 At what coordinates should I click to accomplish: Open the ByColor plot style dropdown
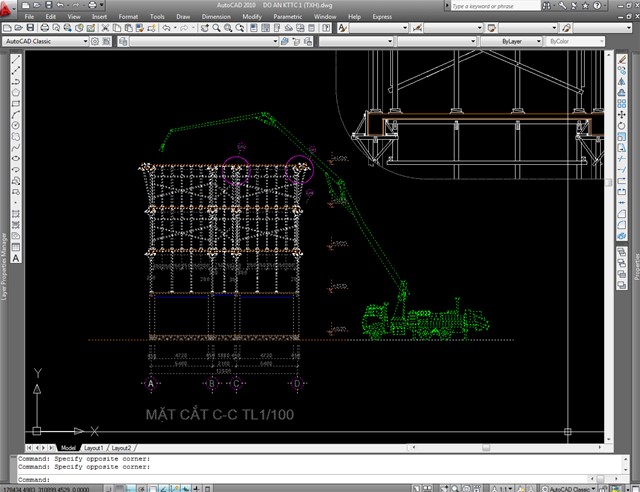coord(575,41)
